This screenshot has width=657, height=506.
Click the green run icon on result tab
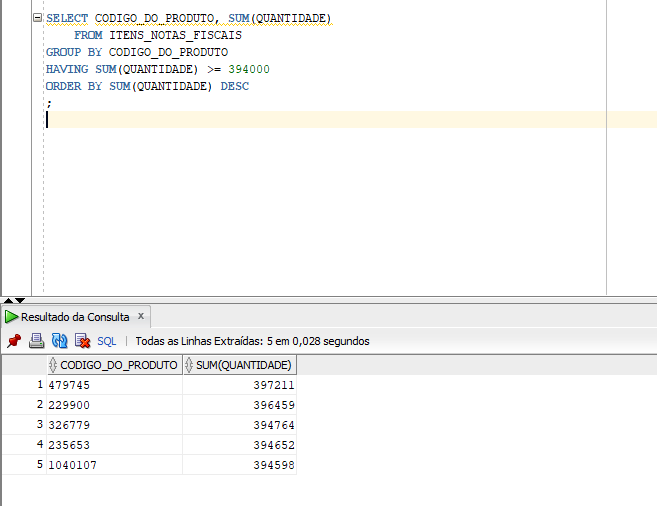[12, 317]
